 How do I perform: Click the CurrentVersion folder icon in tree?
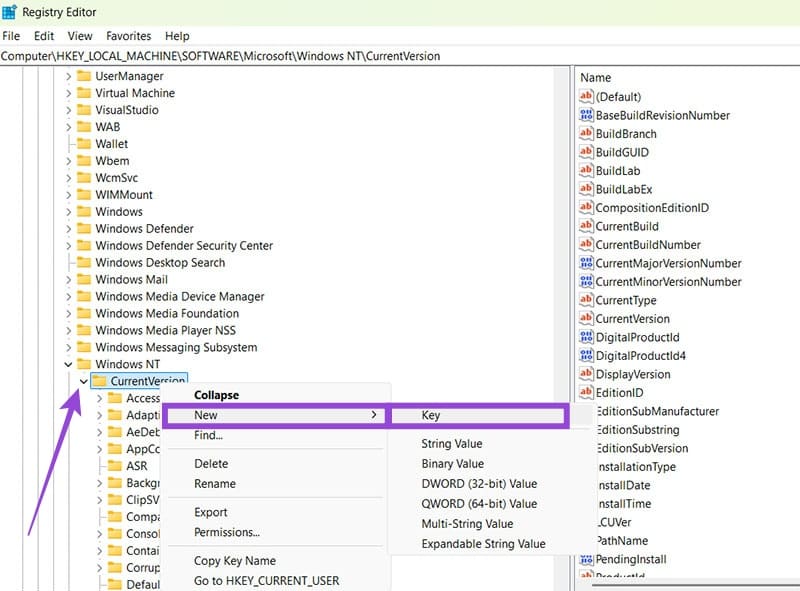coord(99,381)
